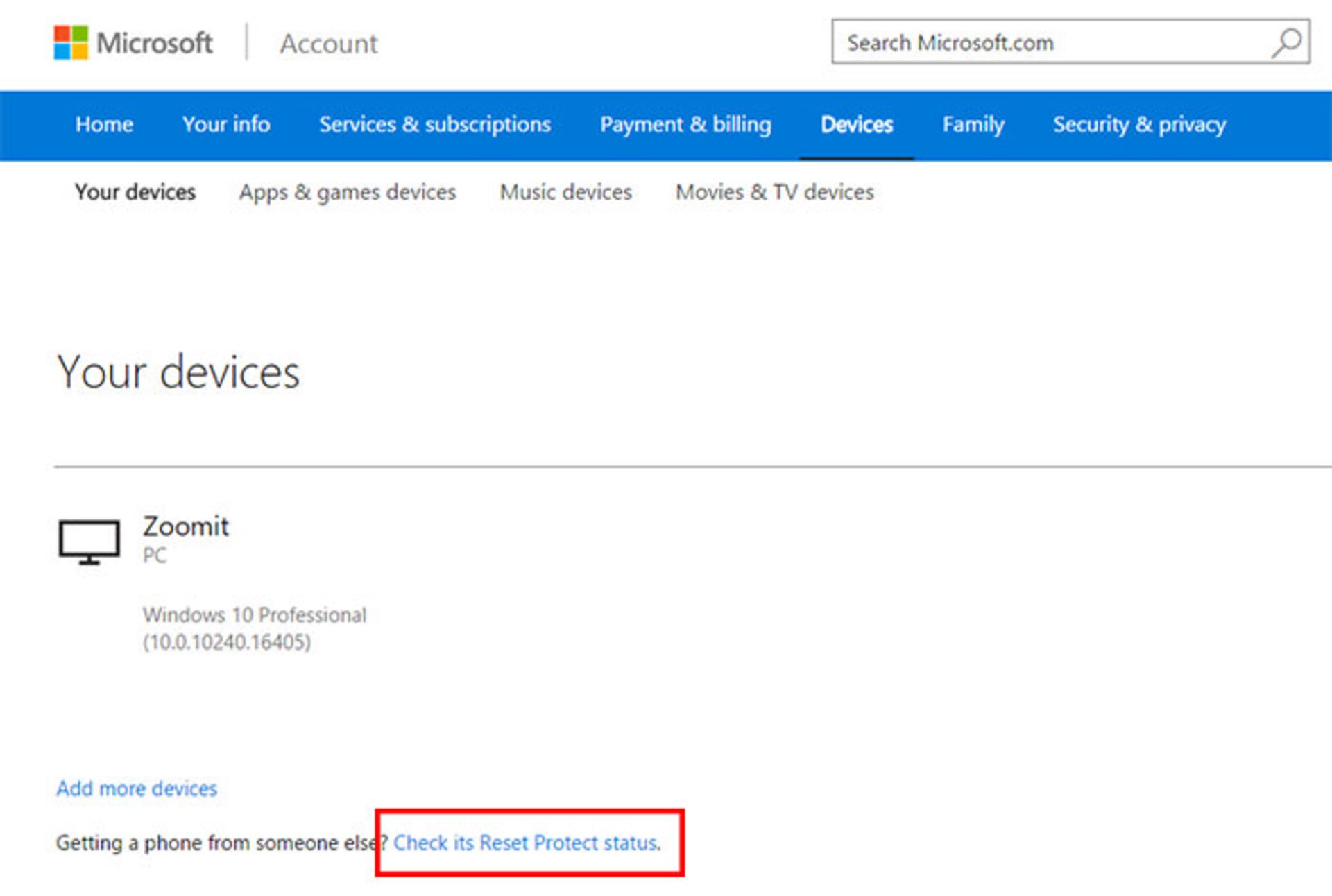1332x896 pixels.
Task: Open Payment & billing
Action: pyautogui.click(x=685, y=125)
